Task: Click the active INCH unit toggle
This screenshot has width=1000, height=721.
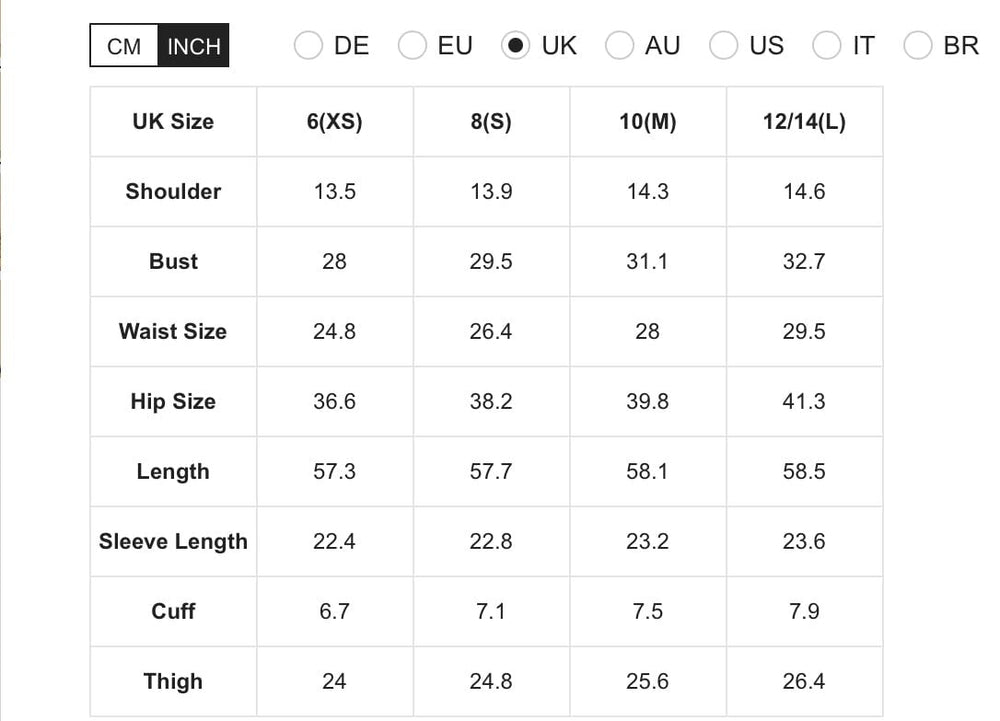Action: pos(193,45)
